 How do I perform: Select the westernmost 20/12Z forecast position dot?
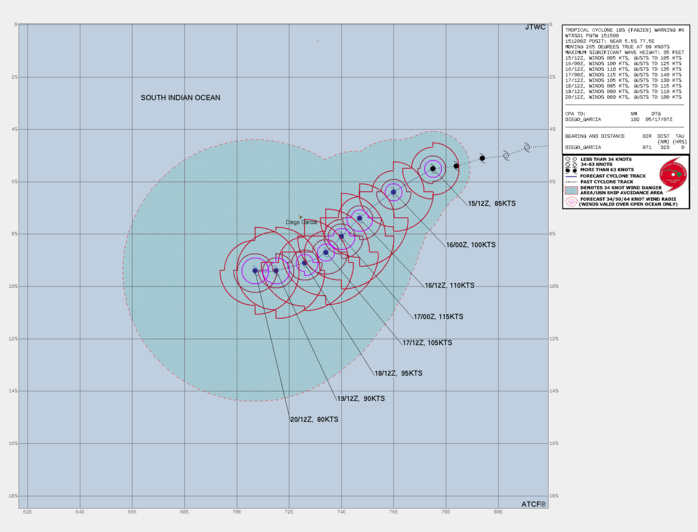(x=255, y=270)
